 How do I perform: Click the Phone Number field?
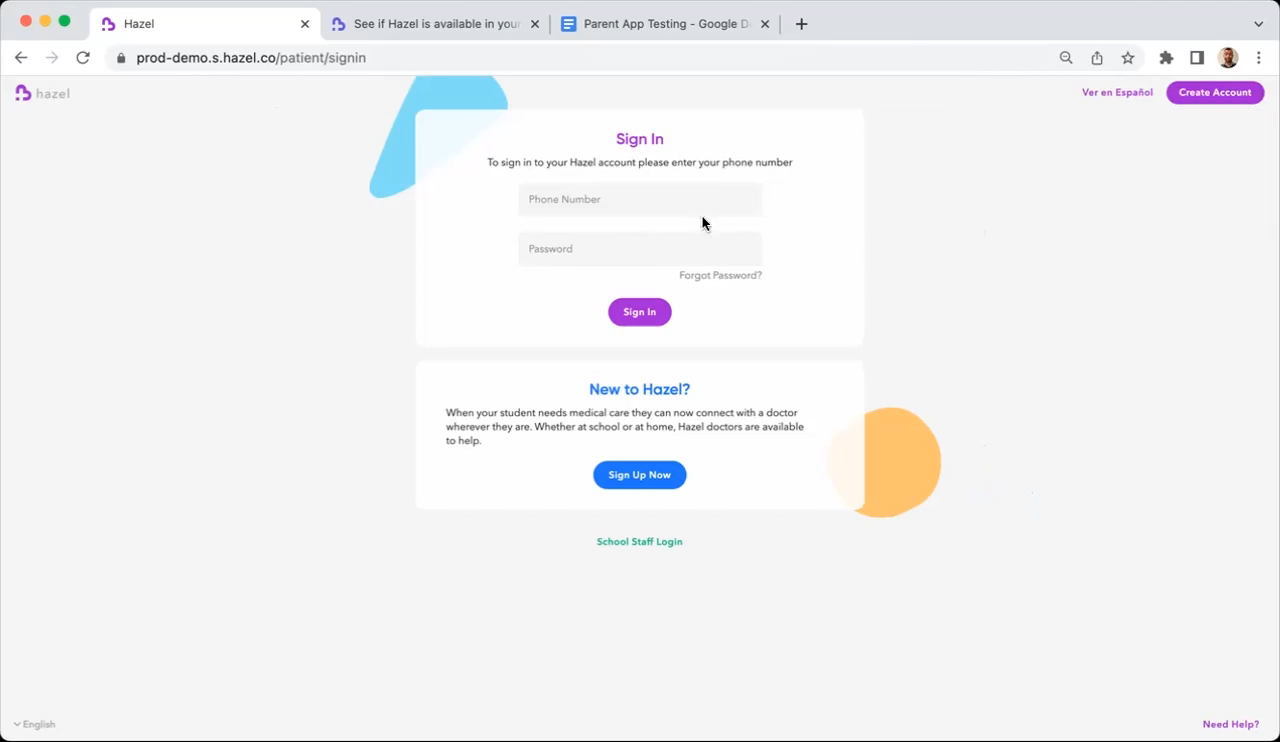pos(640,199)
